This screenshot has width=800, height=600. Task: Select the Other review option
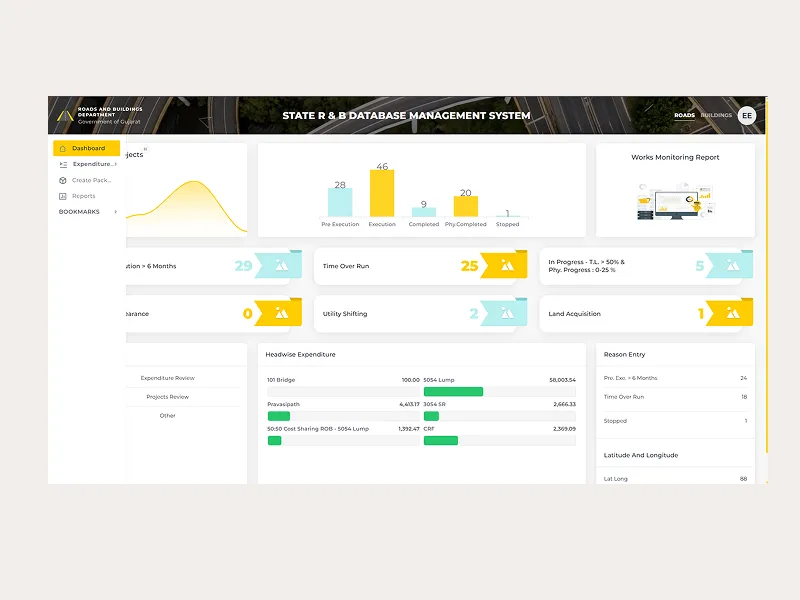pyautogui.click(x=167, y=415)
